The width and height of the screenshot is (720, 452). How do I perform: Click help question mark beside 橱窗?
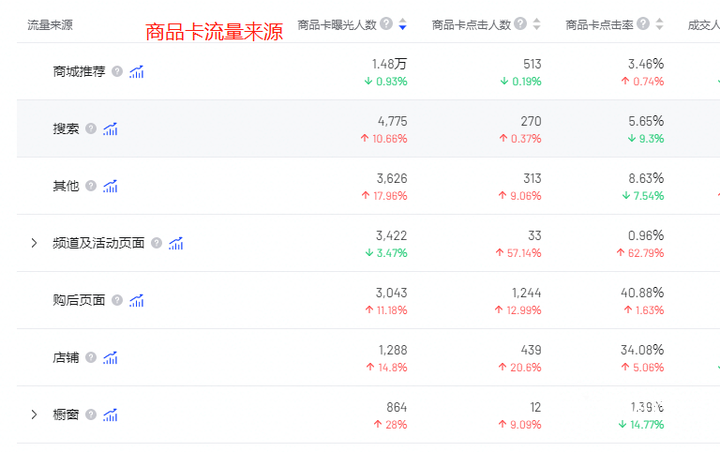tap(91, 414)
